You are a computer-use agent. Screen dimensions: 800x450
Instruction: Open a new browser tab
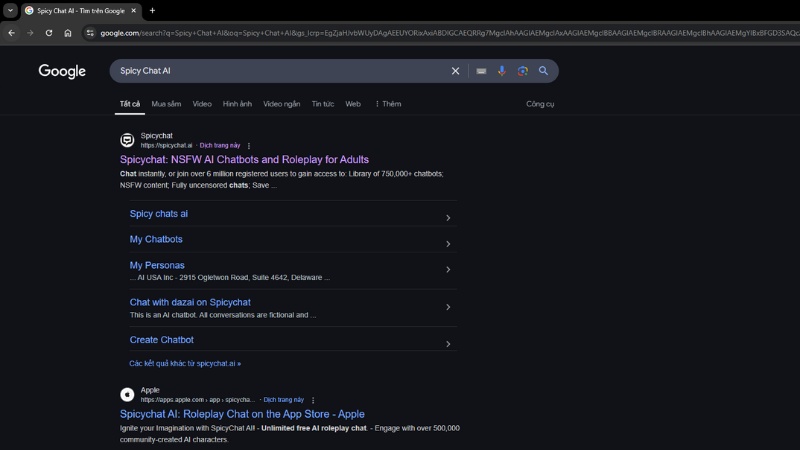(x=152, y=10)
